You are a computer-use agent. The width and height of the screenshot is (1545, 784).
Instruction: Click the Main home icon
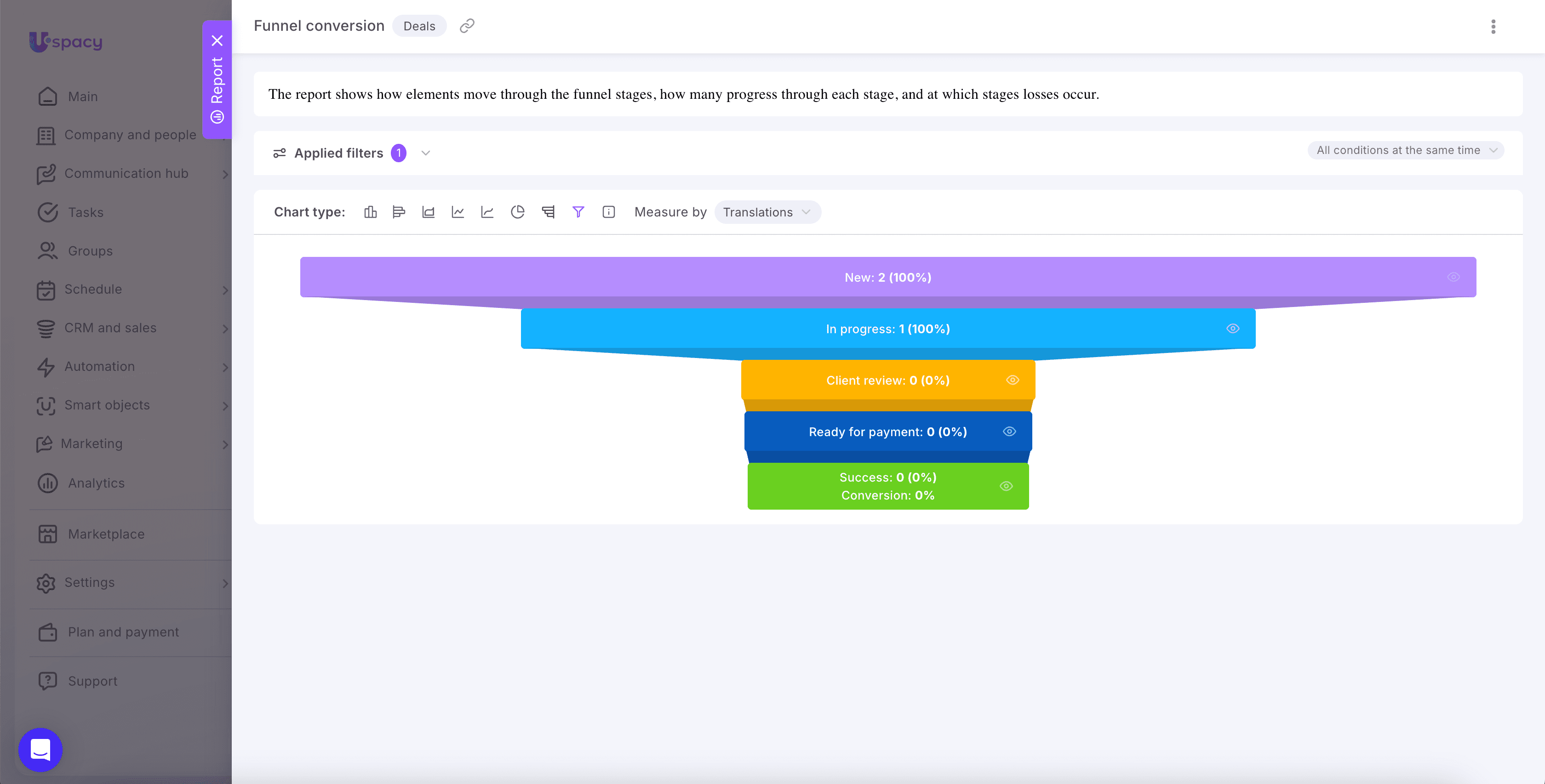[47, 97]
